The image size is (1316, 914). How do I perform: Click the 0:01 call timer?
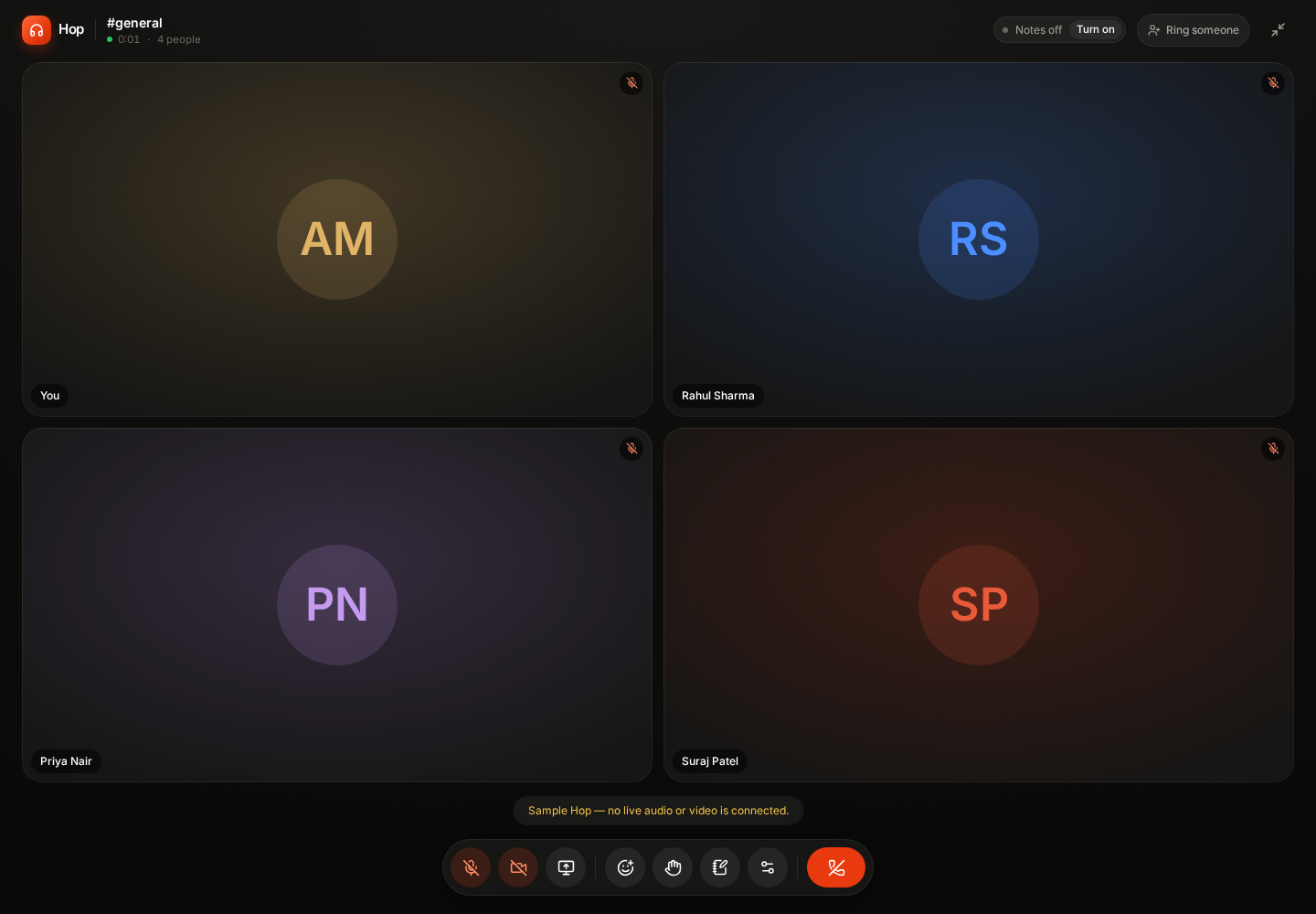pyautogui.click(x=129, y=39)
